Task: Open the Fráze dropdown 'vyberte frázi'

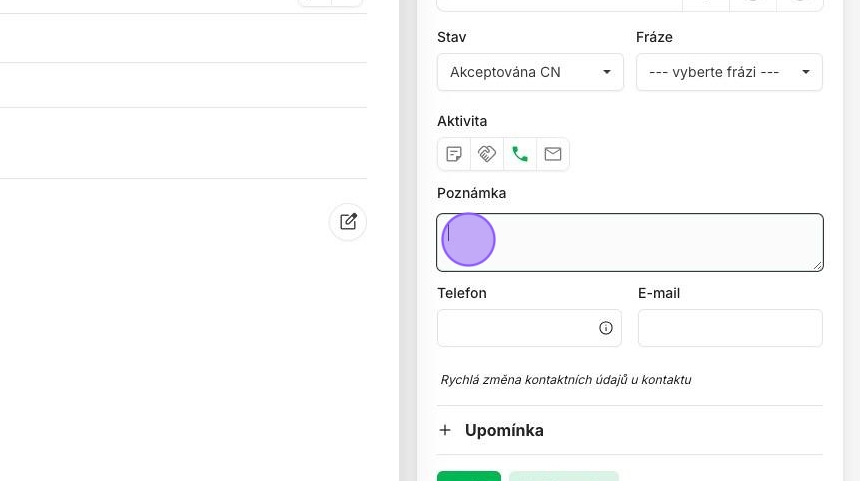Action: 729,72
